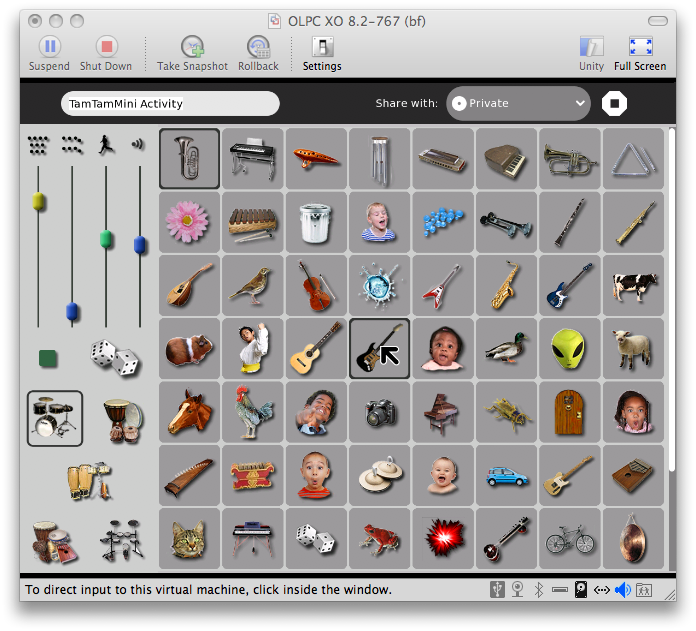Click the network adapter status icon

pos(602,590)
